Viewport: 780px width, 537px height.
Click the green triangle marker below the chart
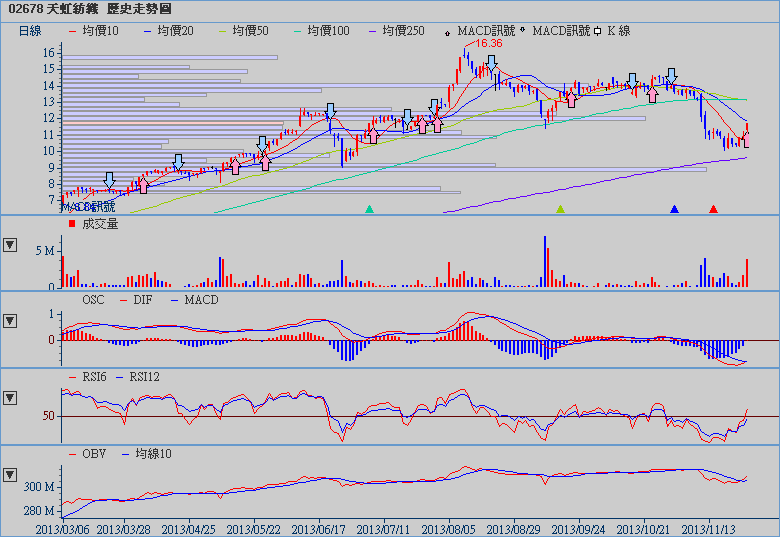(x=560, y=209)
